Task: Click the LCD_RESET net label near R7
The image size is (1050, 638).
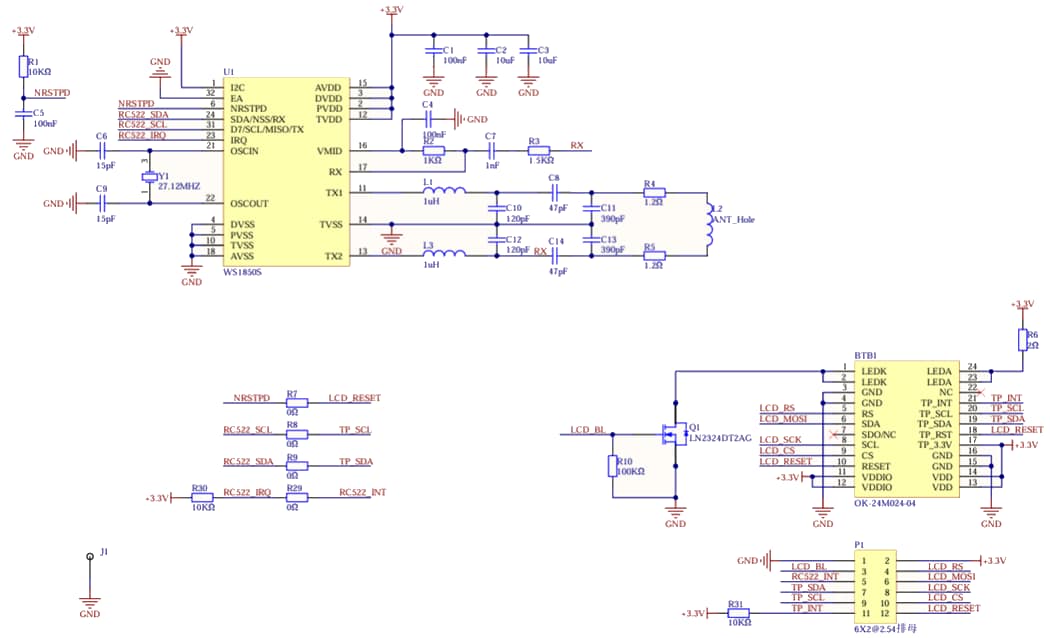Action: pyautogui.click(x=356, y=398)
